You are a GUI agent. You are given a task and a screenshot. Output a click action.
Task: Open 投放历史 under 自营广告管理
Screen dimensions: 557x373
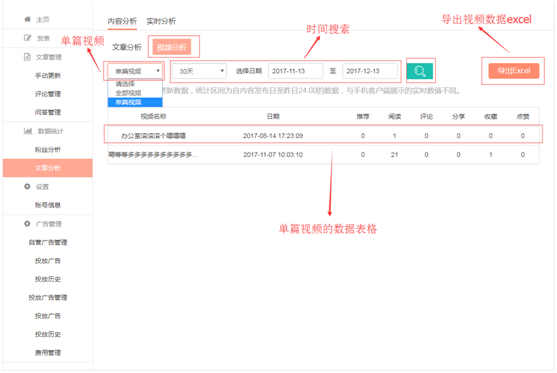click(48, 279)
